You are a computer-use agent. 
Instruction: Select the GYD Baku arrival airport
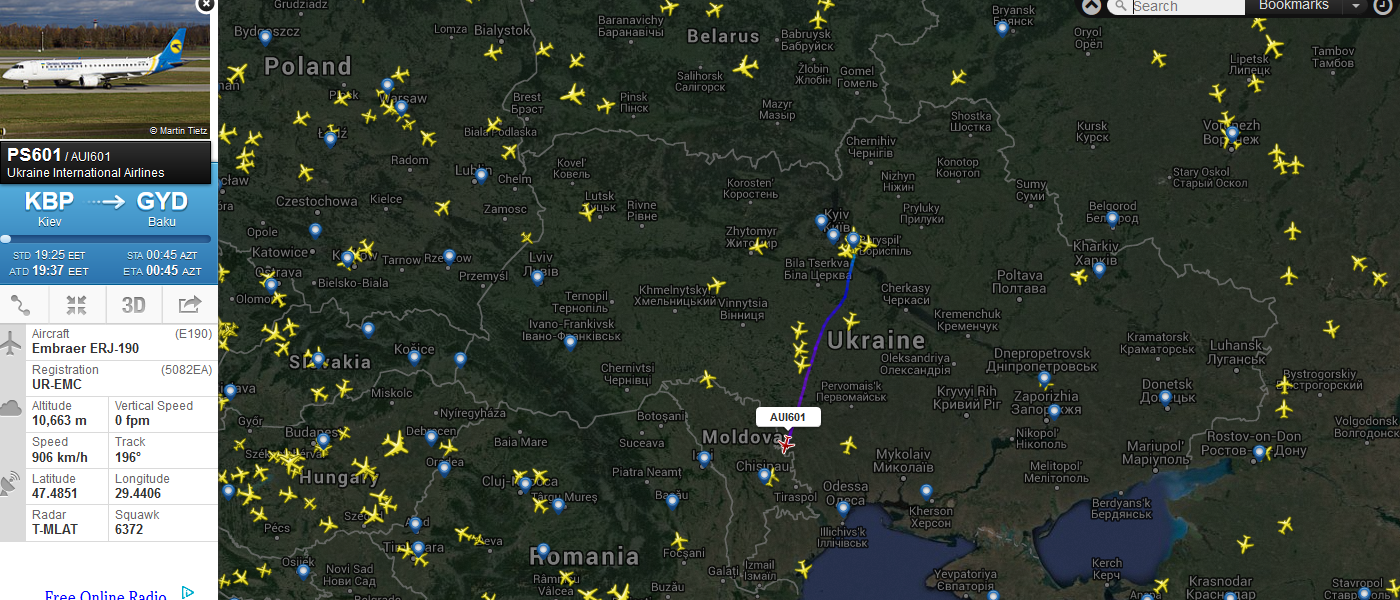point(162,208)
